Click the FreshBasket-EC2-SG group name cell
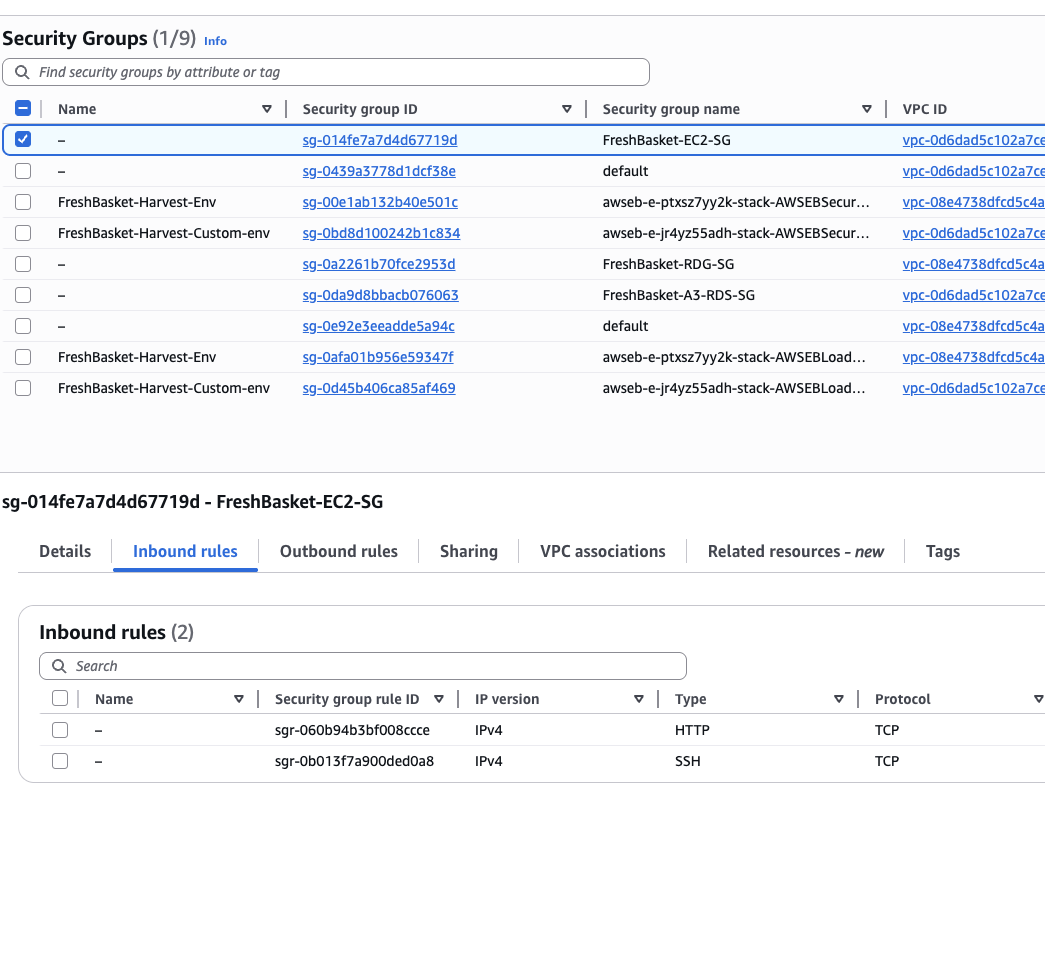 click(666, 140)
